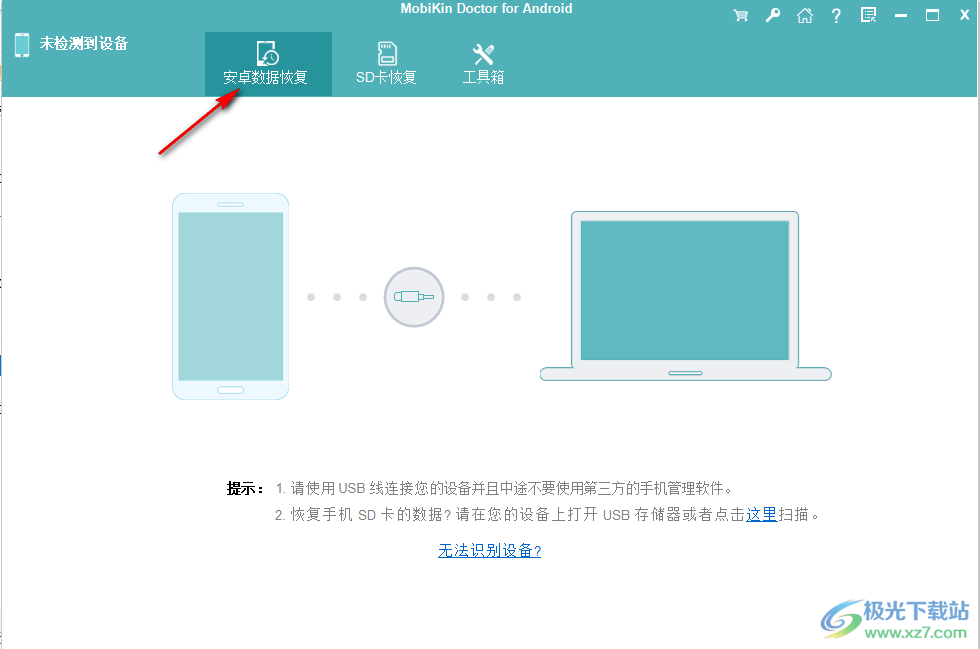980x649 pixels.
Task: Click the 这里 link to scan SD card
Action: 762,514
